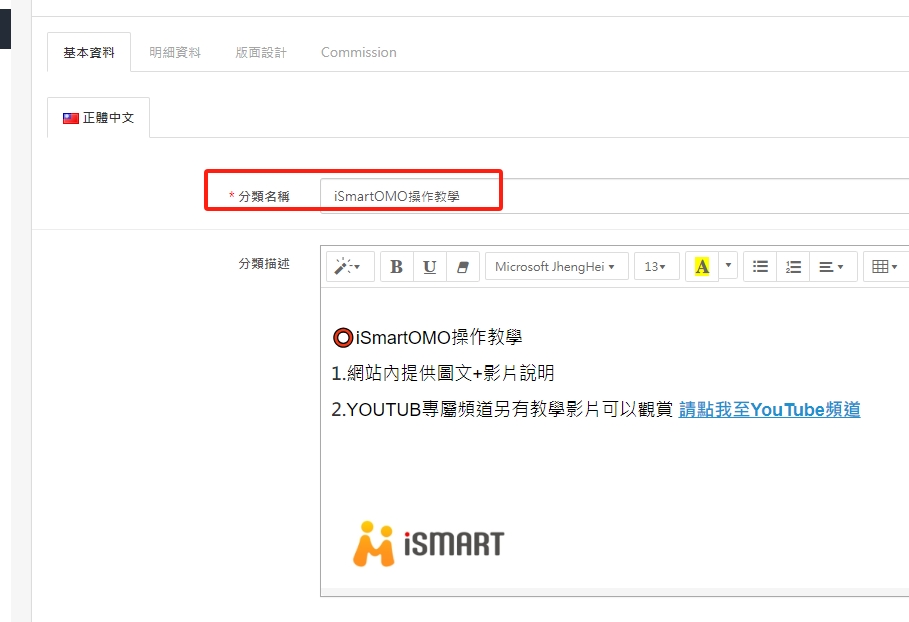This screenshot has width=909, height=622.
Task: Insert an ordered numbered list
Action: 793,267
